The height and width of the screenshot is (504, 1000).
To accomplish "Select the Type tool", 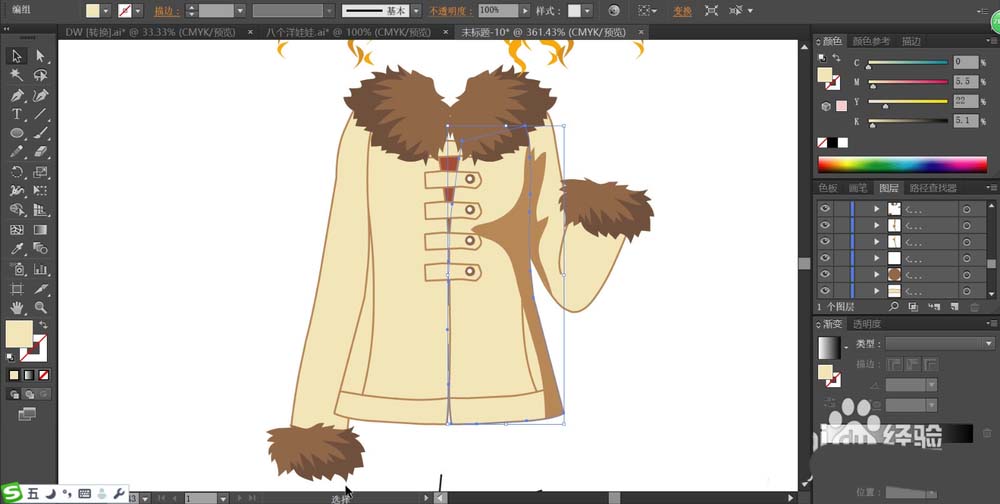I will (x=17, y=114).
